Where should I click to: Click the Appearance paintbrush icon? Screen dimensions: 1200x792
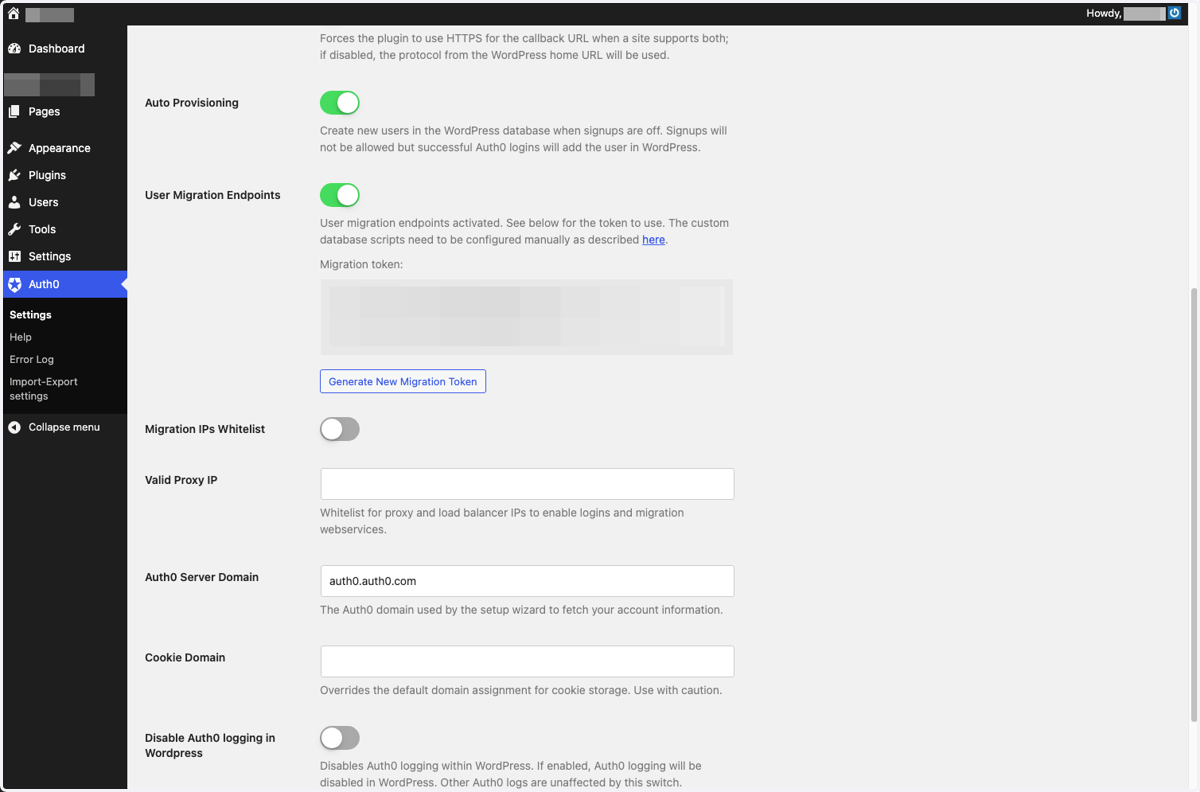pos(14,148)
